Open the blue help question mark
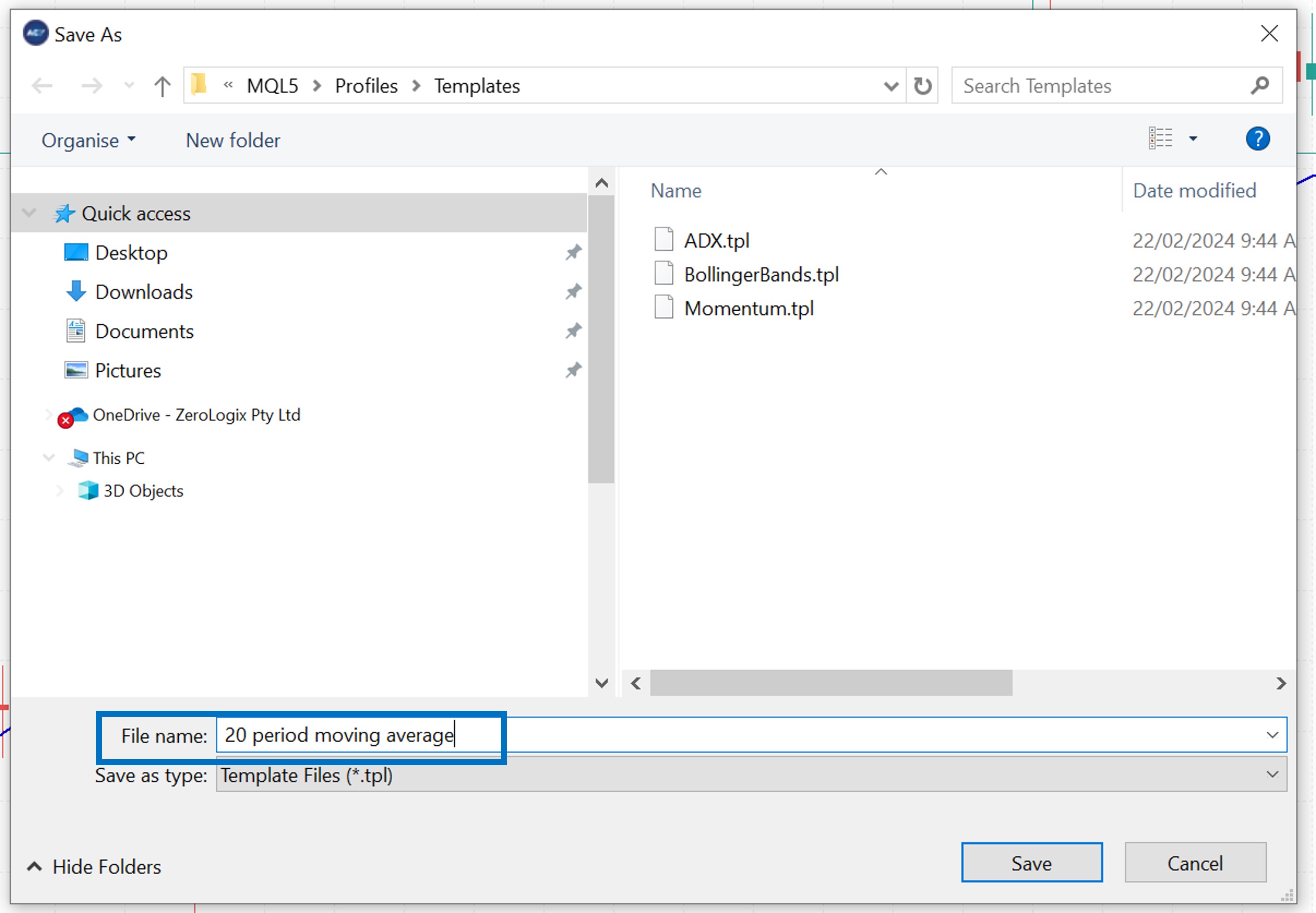The height and width of the screenshot is (913, 1316). [1257, 139]
